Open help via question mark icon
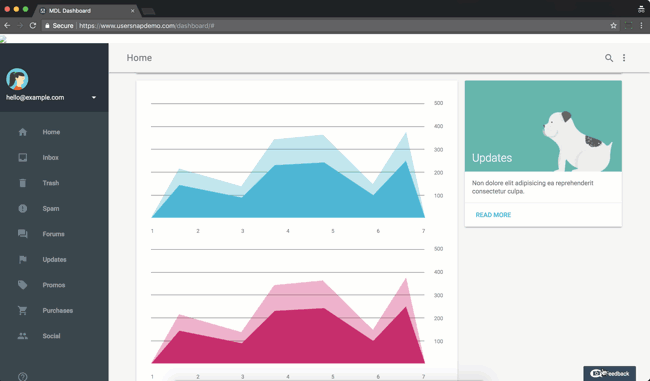 point(23,376)
